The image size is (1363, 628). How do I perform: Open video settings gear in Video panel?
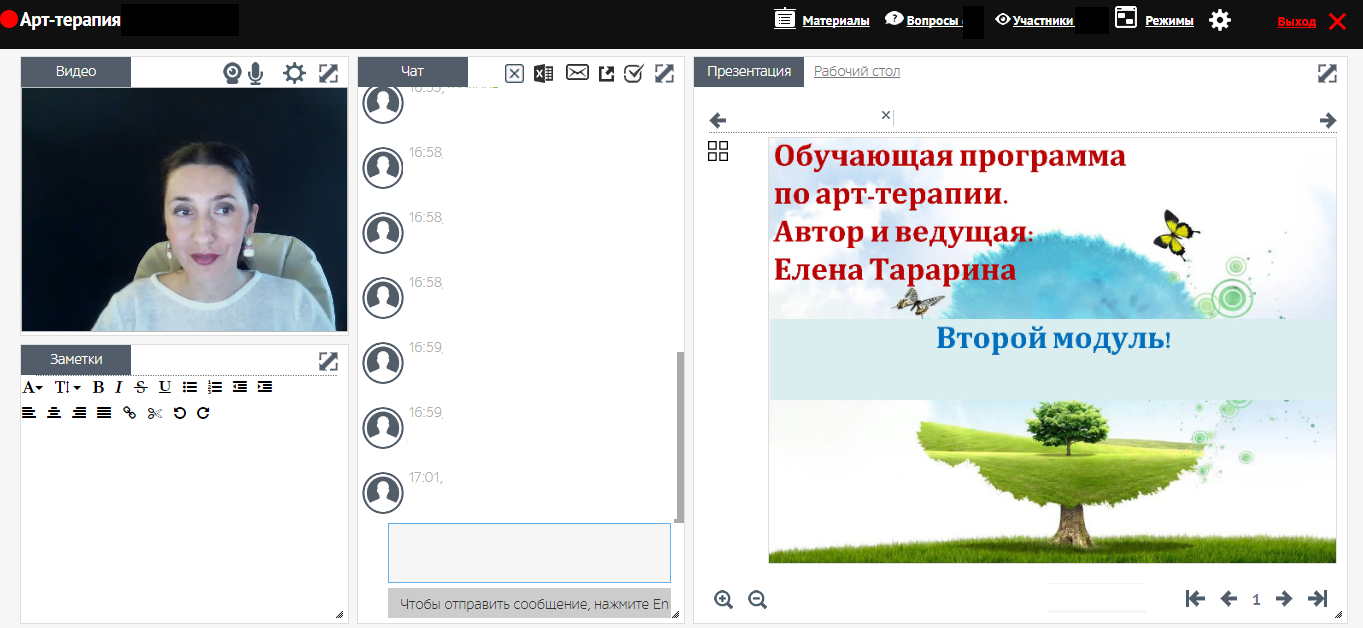pos(294,73)
